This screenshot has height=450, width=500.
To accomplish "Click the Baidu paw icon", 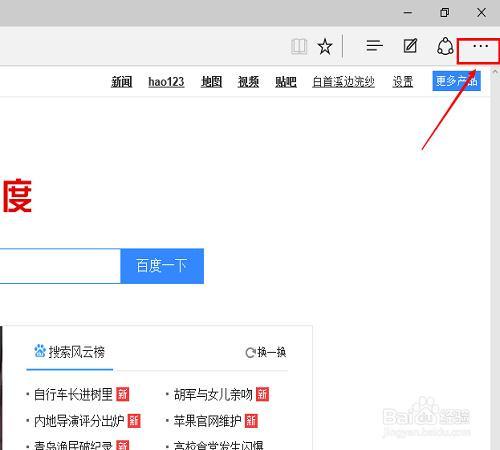I will (x=40, y=351).
